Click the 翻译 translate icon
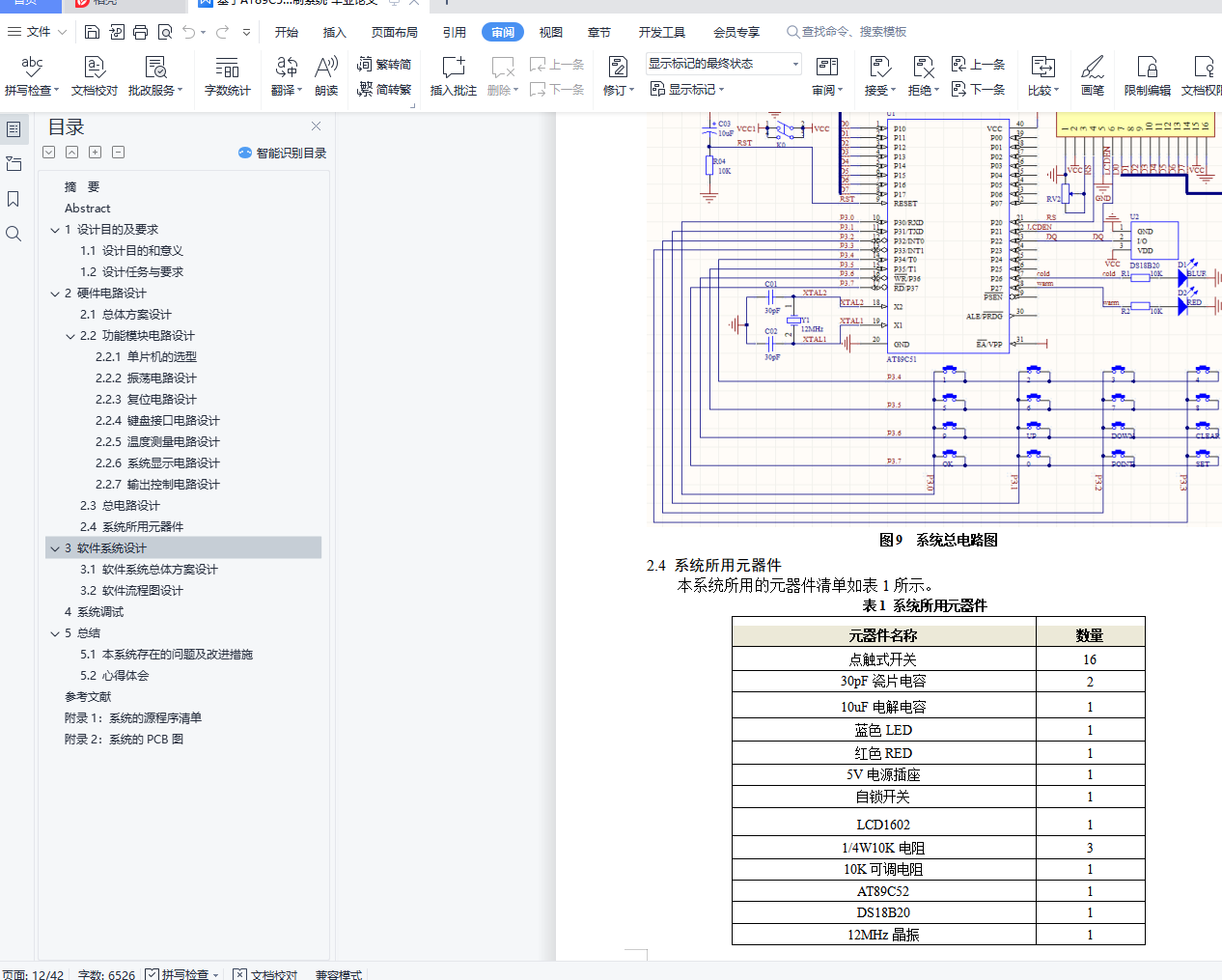Image resolution: width=1222 pixels, height=980 pixels. tap(287, 67)
